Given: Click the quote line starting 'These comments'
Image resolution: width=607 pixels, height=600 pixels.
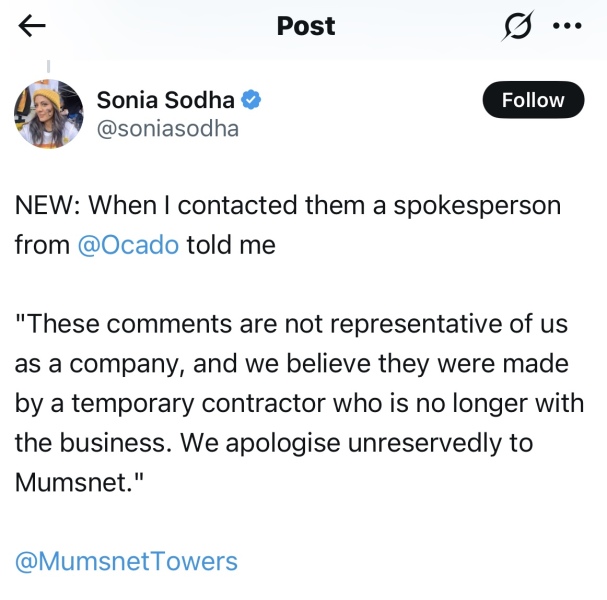Looking at the screenshot, I should (292, 324).
